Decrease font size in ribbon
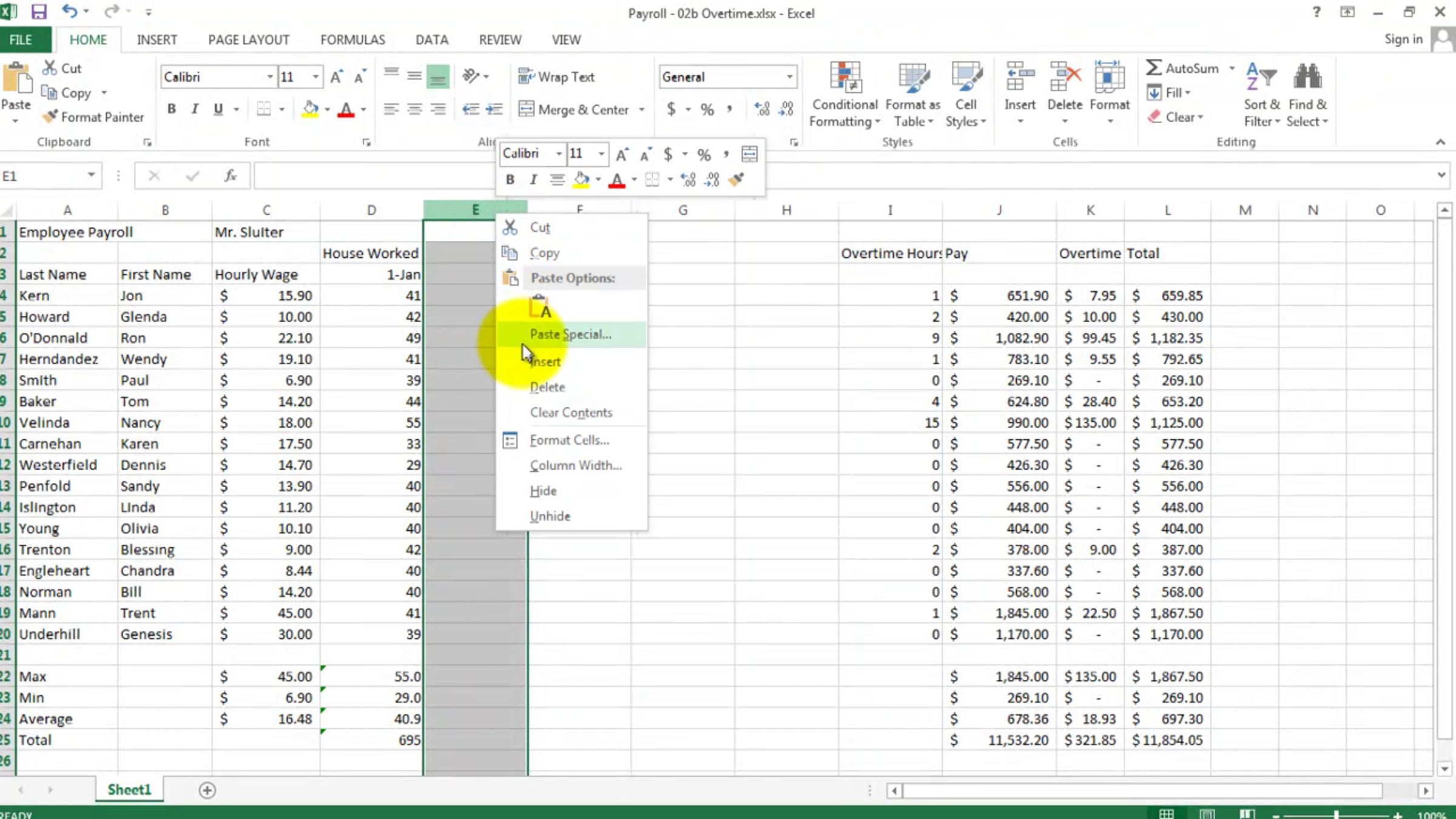This screenshot has width=1456, height=819. [x=360, y=77]
